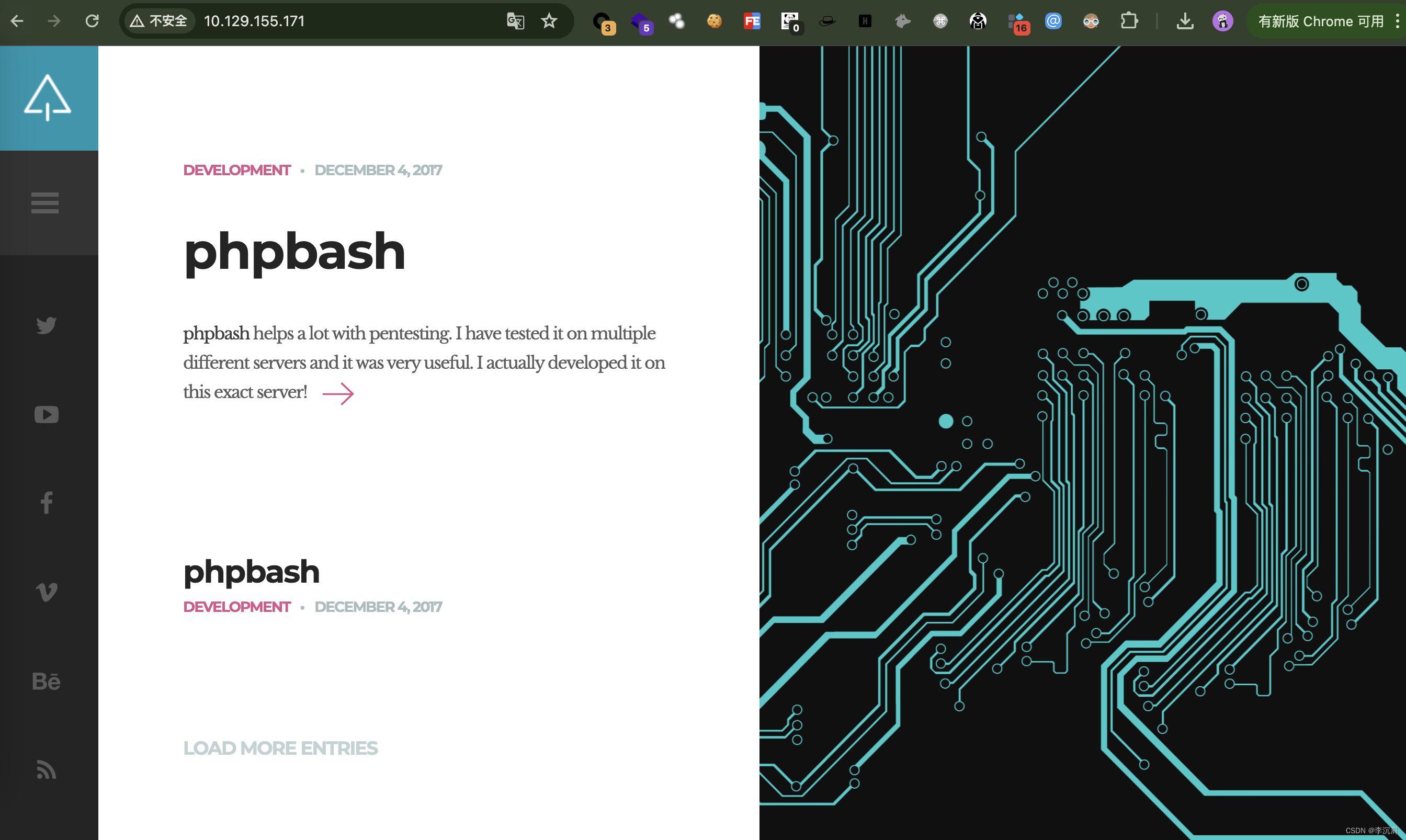Click the bold phpbash word in the excerpt

[x=216, y=333]
